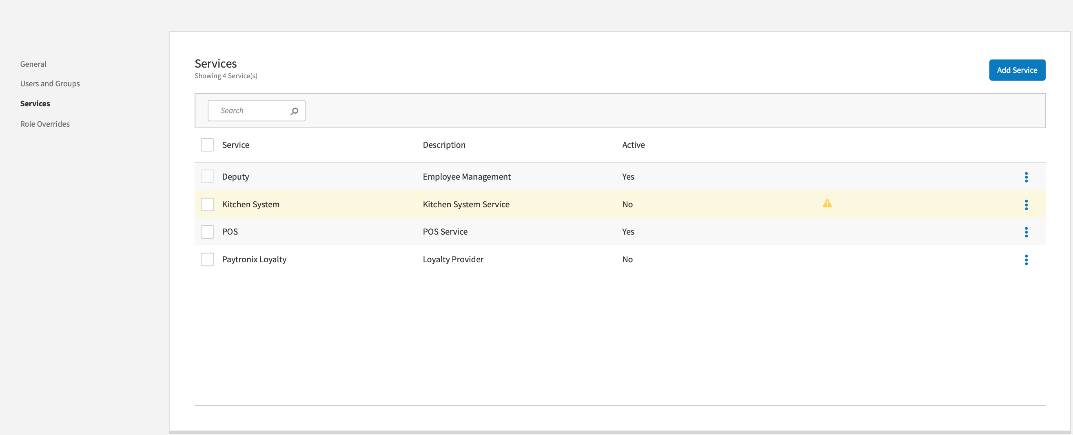The height and width of the screenshot is (435, 1073).
Task: Select Services in the left navigation
Action: point(35,104)
